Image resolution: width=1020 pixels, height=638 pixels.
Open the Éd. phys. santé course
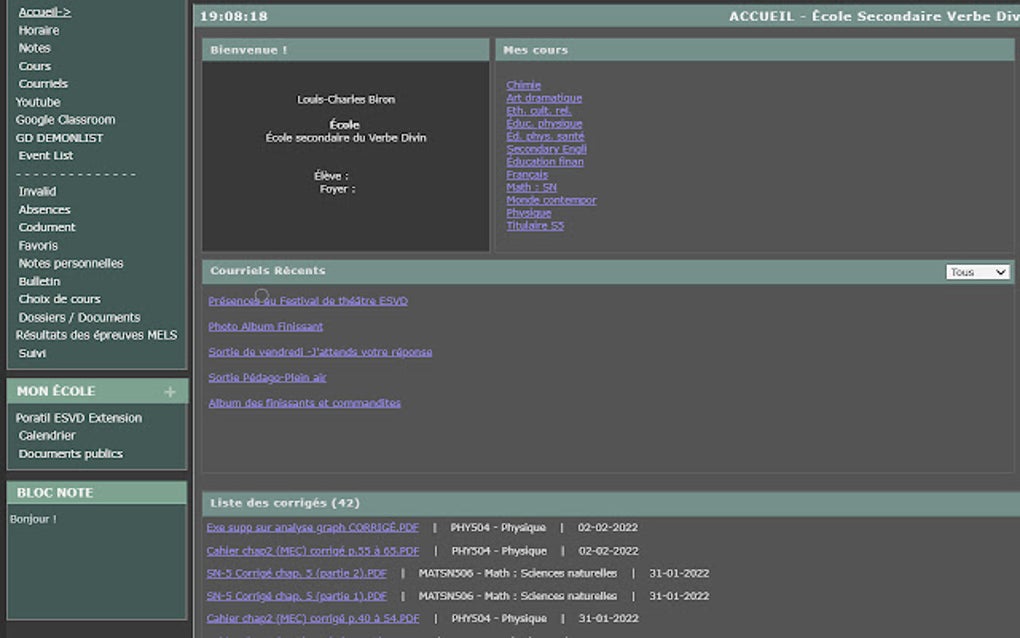click(545, 137)
